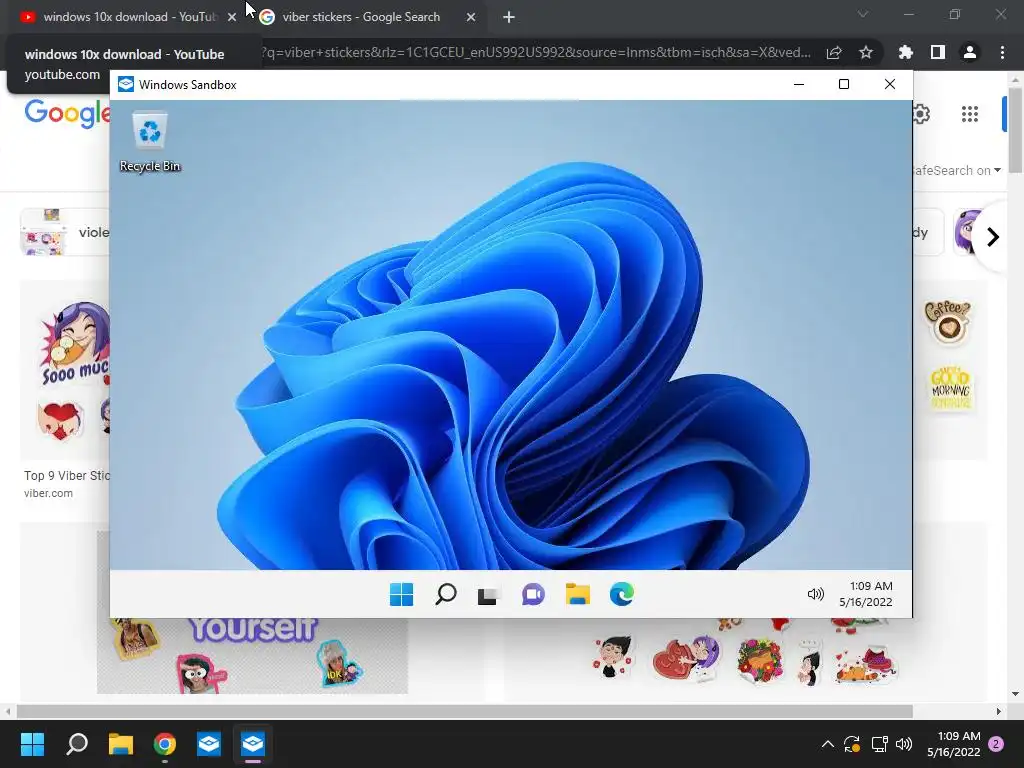This screenshot has width=1024, height=768.
Task: Open Recycle Bin inside Windows Sandbox
Action: (150, 142)
